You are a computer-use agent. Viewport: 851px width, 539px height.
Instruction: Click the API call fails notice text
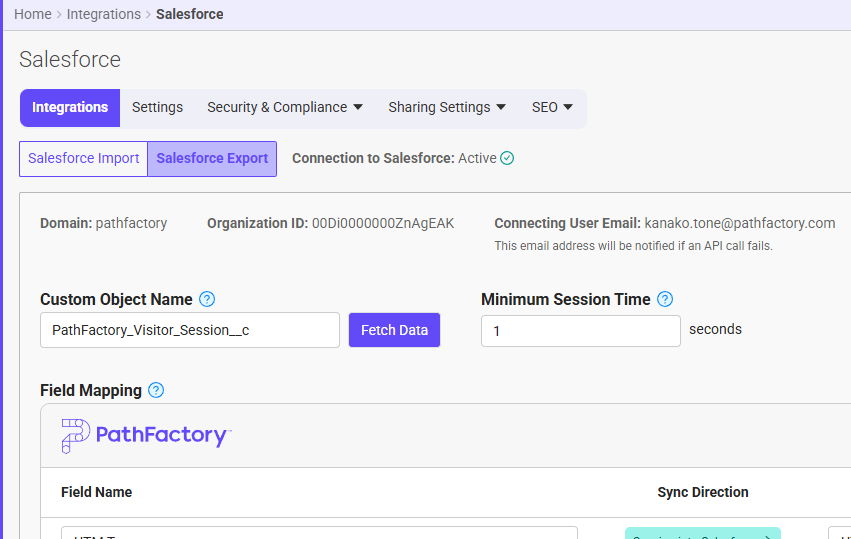(x=633, y=246)
